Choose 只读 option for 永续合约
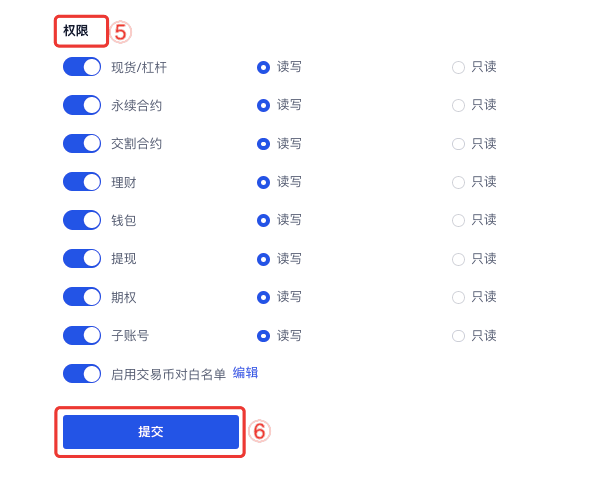Image resolution: width=600 pixels, height=479 pixels. tap(459, 105)
